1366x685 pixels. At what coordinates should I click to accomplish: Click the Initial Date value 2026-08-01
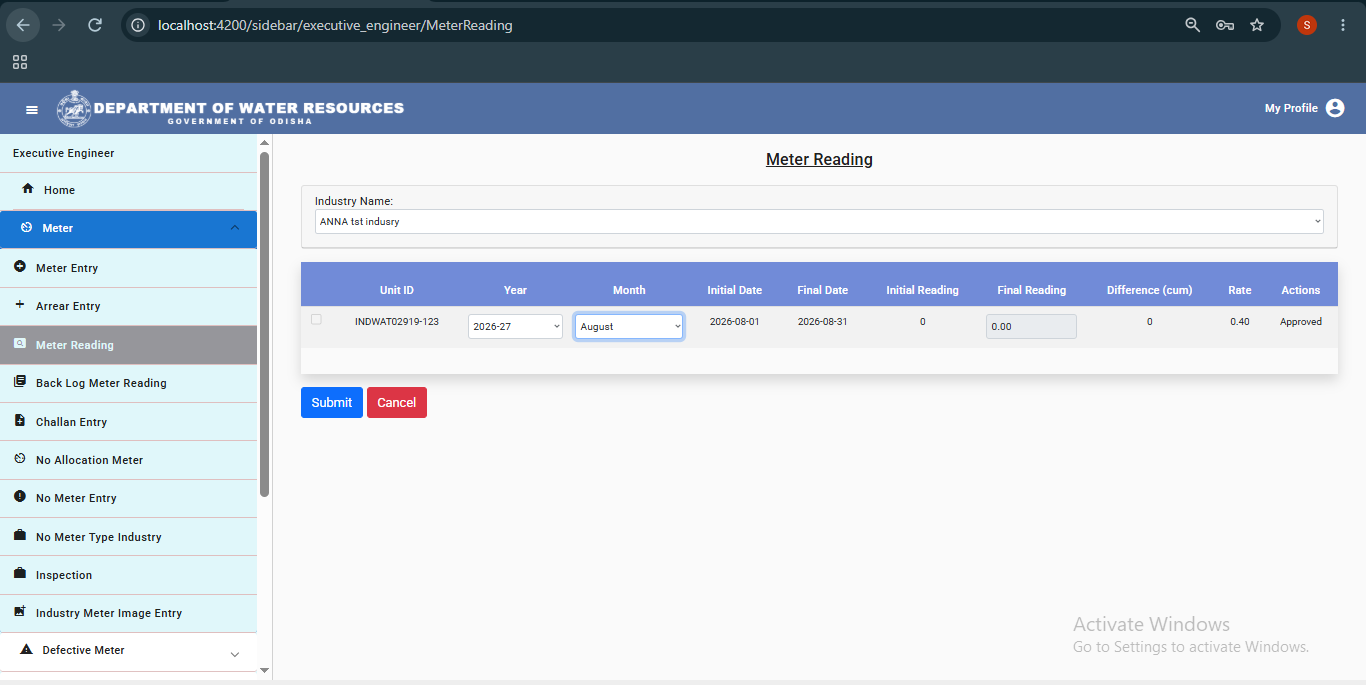(x=735, y=322)
